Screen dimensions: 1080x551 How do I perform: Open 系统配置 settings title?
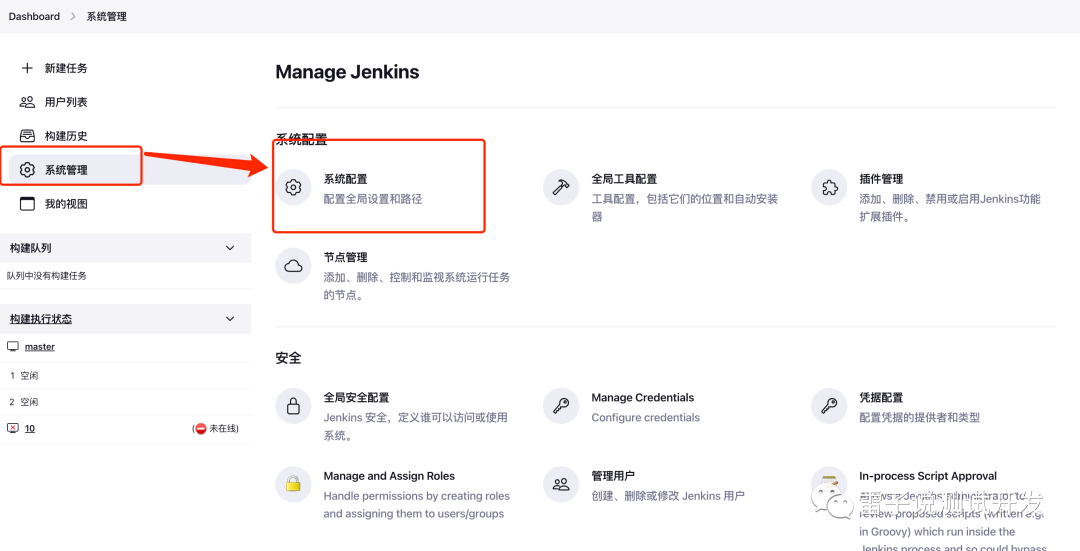point(345,179)
